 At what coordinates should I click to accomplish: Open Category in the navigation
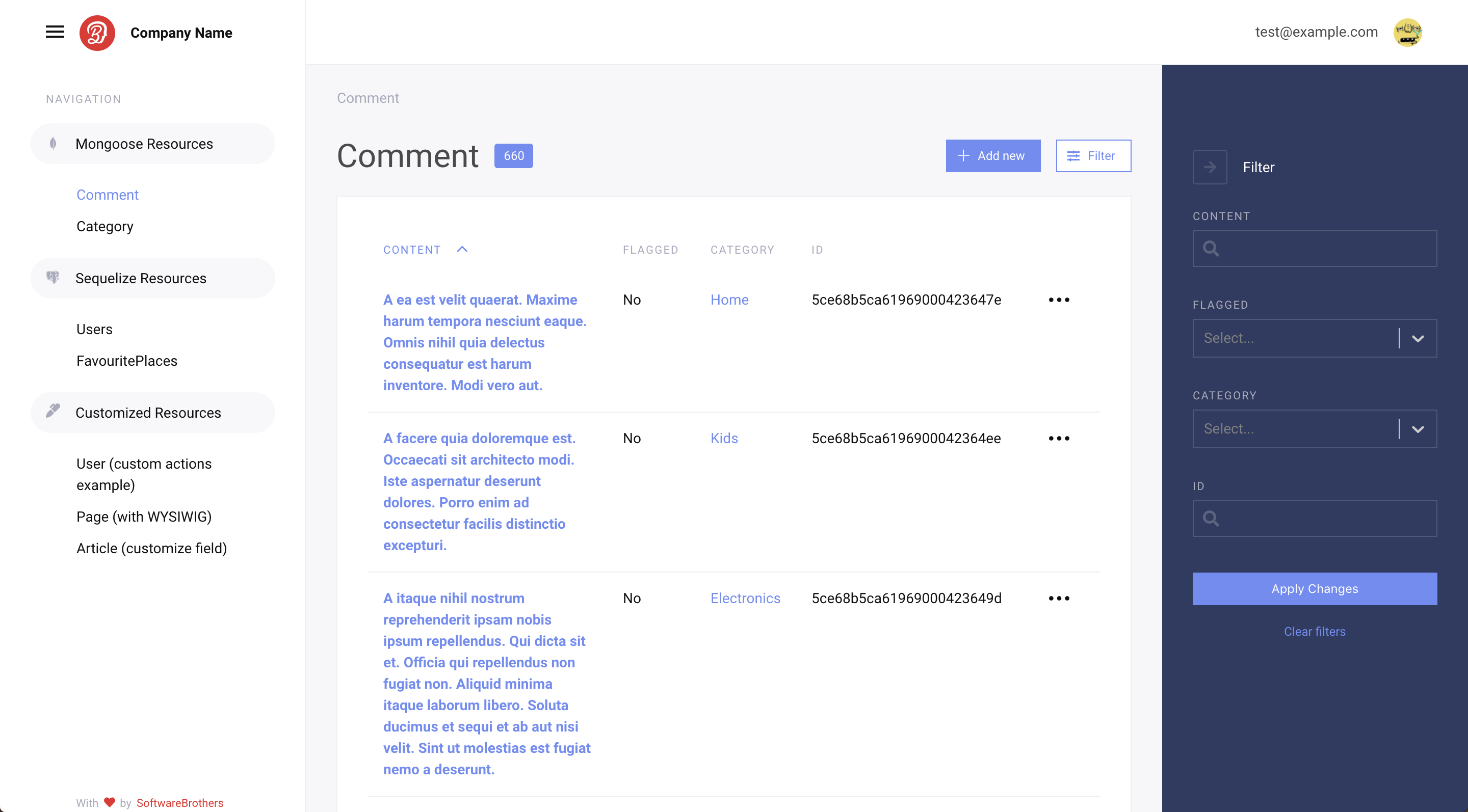[105, 227]
